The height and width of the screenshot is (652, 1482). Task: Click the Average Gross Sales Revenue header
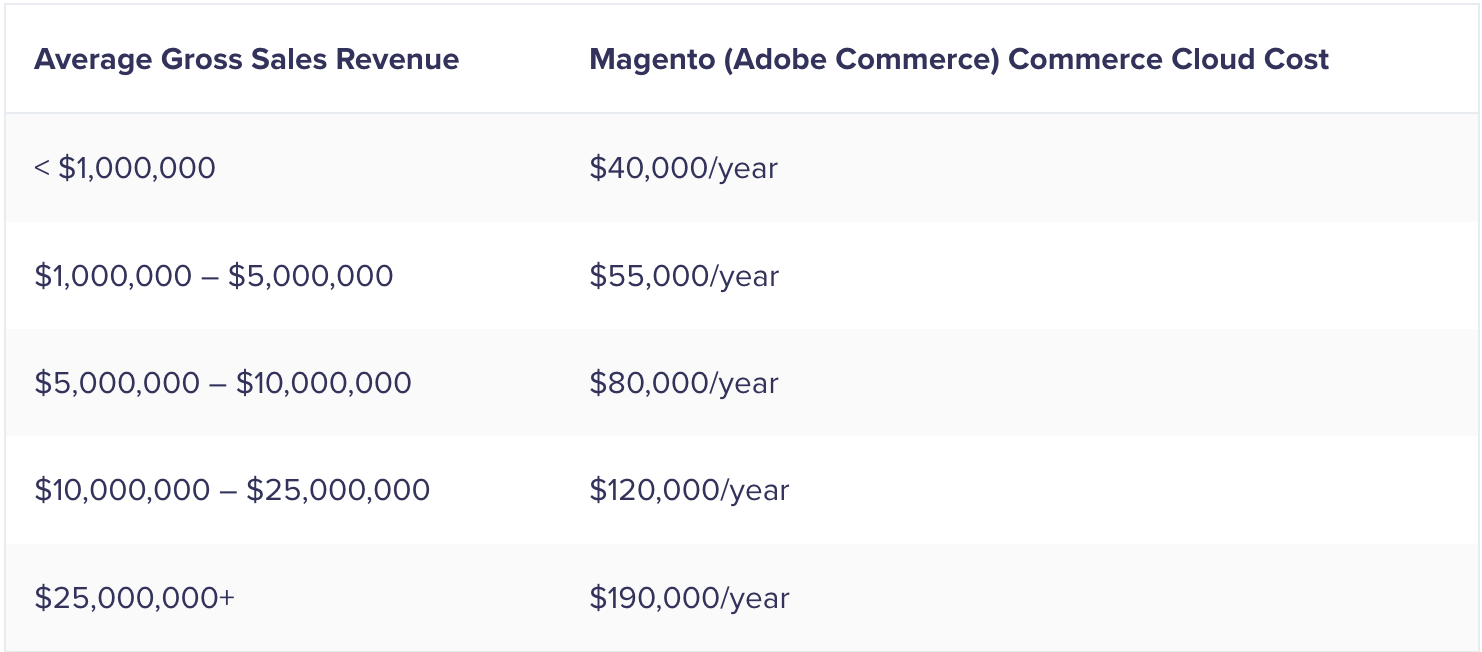coord(247,59)
